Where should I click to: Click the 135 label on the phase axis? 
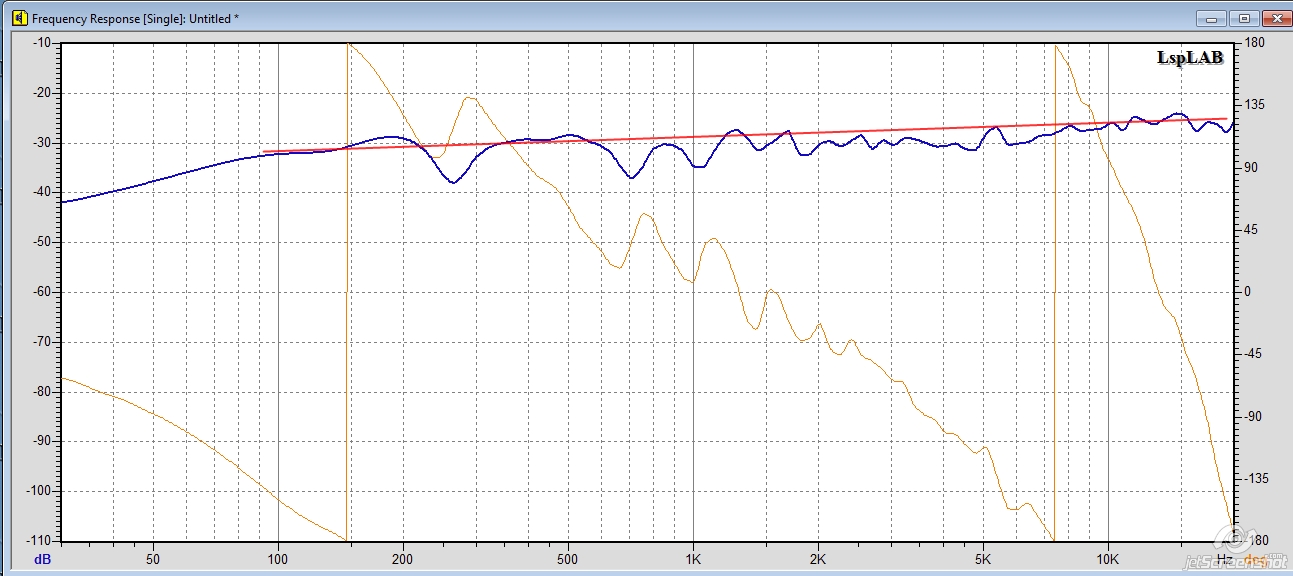coord(1254,105)
